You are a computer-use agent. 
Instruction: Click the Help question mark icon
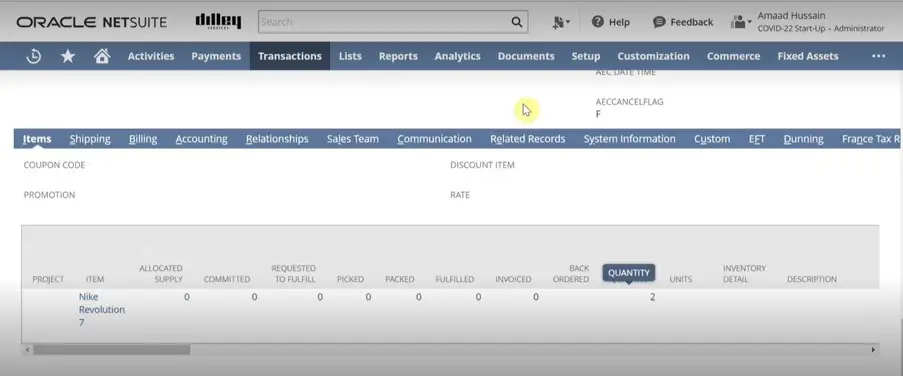pos(598,22)
